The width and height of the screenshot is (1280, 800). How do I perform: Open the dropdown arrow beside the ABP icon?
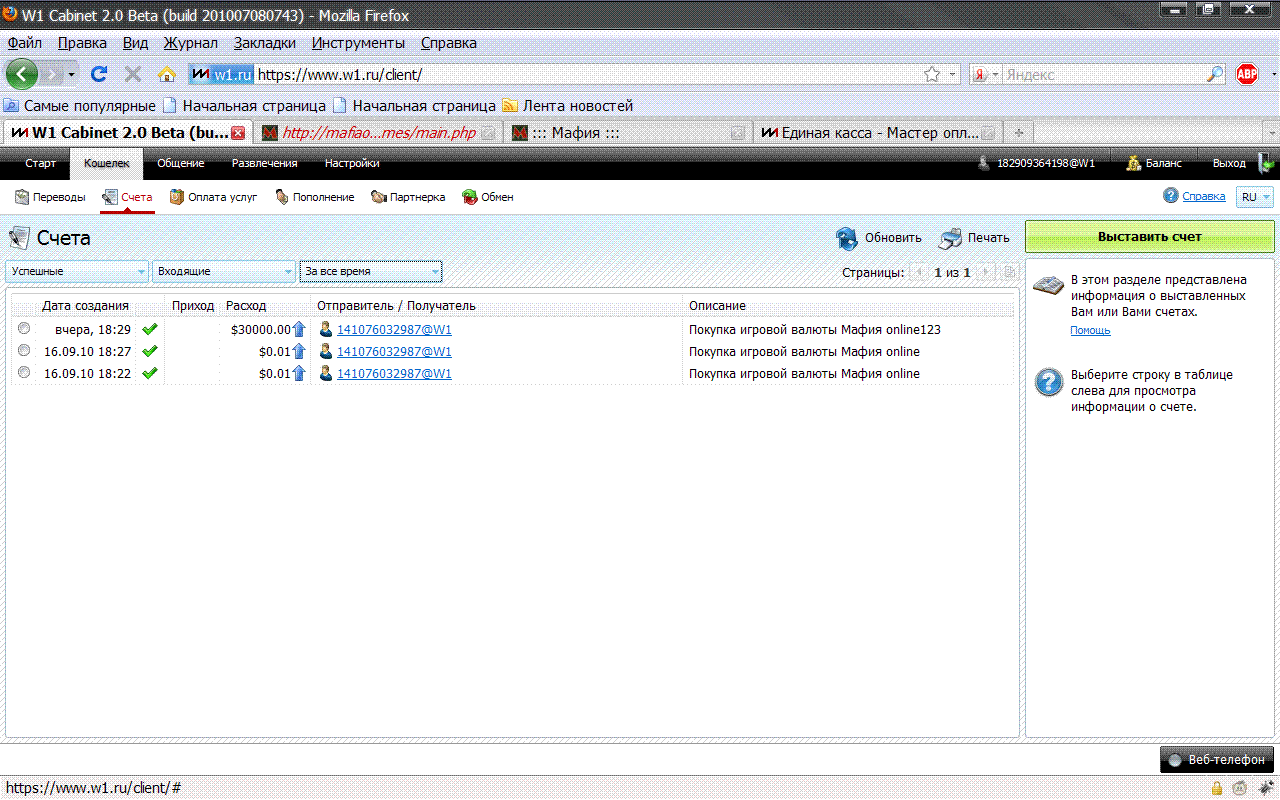(x=1272, y=74)
